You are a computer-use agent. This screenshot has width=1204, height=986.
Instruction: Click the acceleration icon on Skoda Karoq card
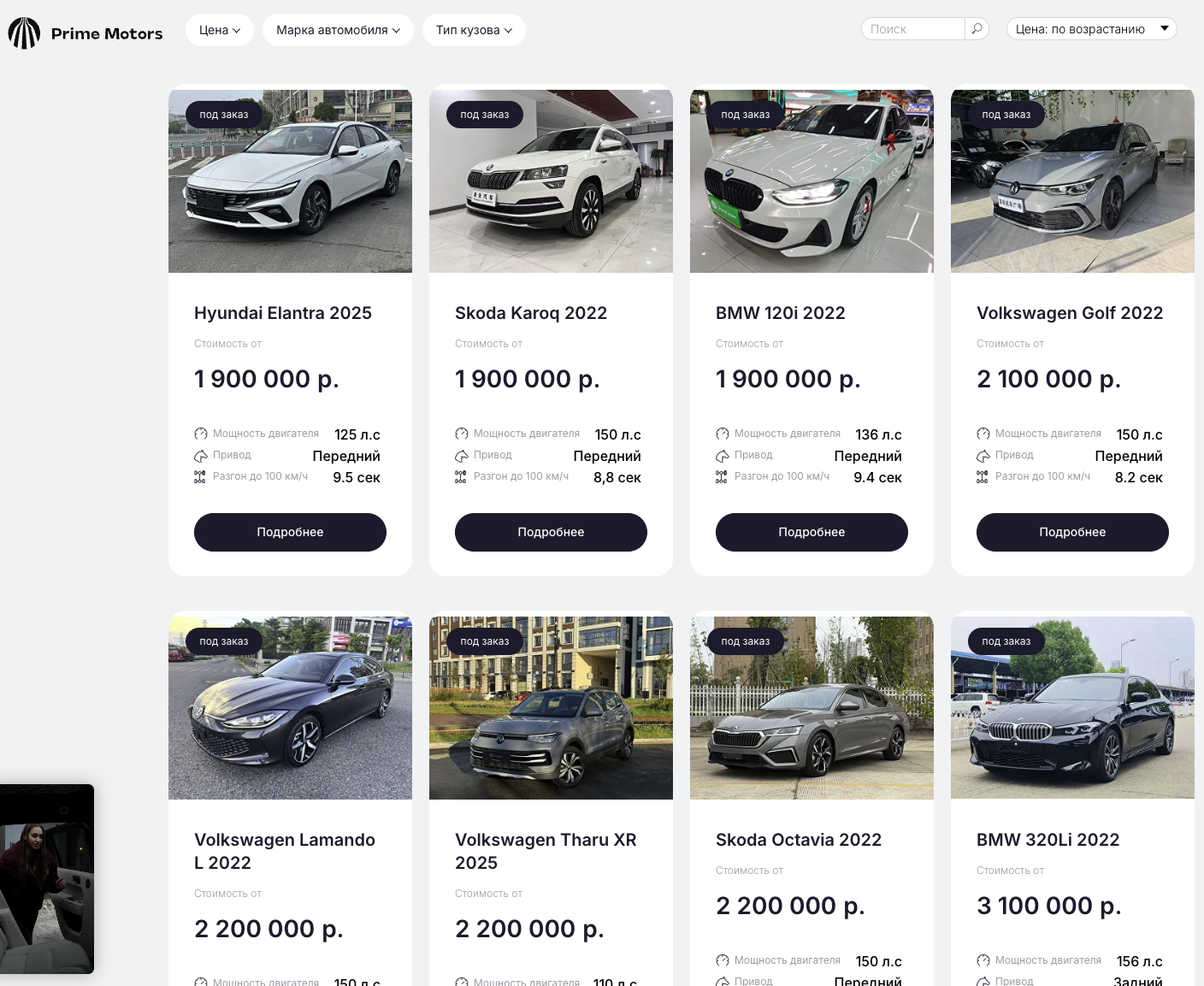[x=461, y=477]
